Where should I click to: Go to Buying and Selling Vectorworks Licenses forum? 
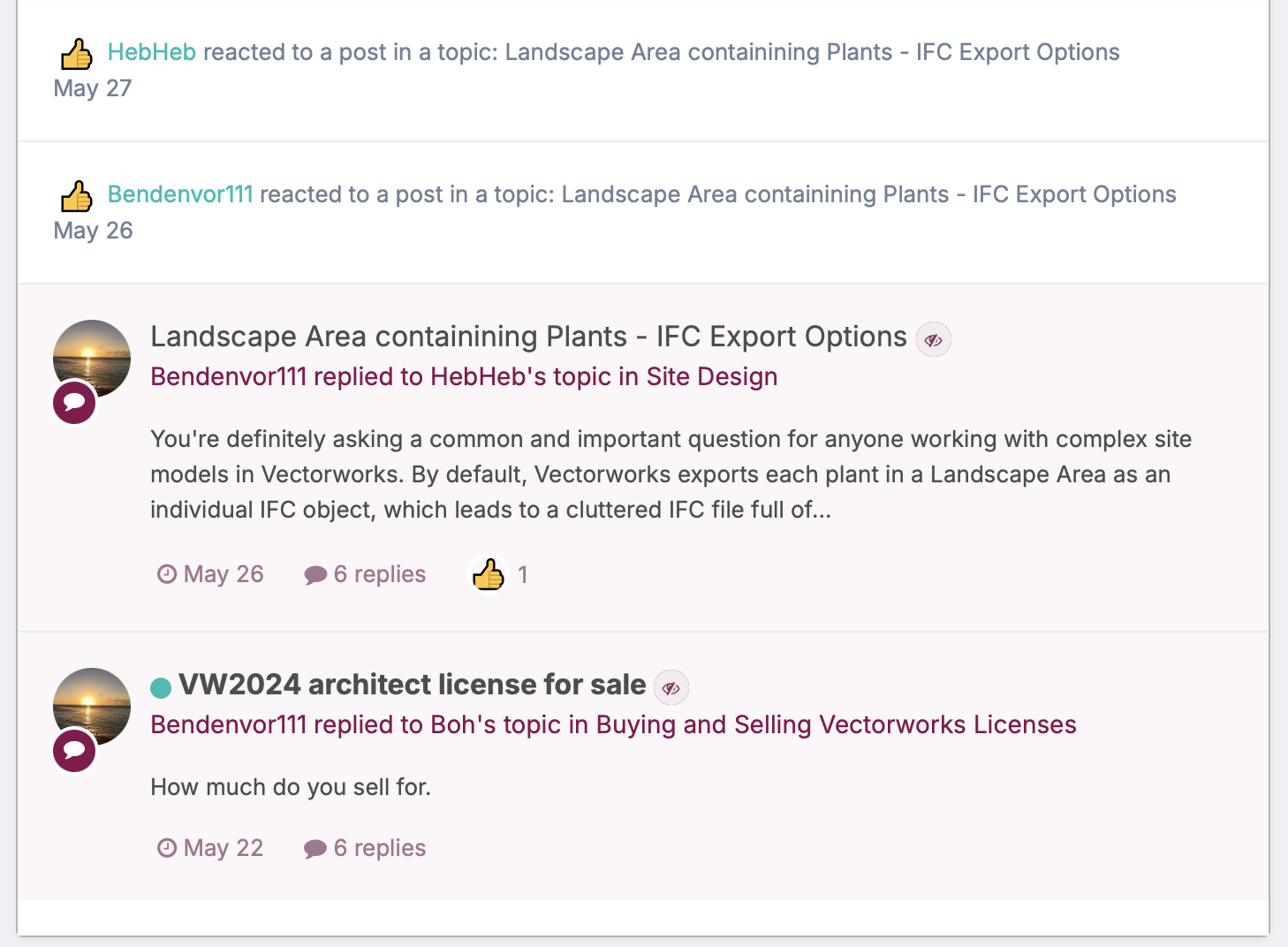tap(836, 724)
